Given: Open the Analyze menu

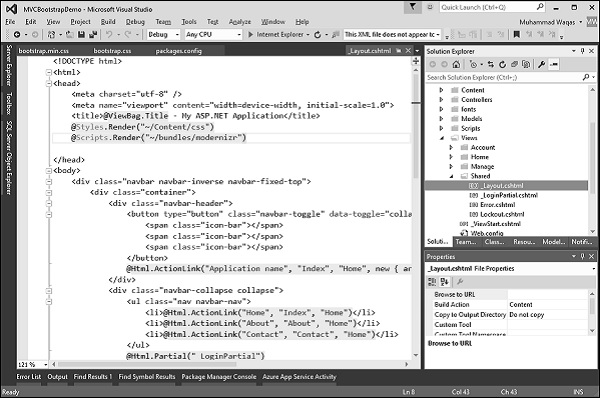Looking at the screenshot, I should [x=240, y=22].
